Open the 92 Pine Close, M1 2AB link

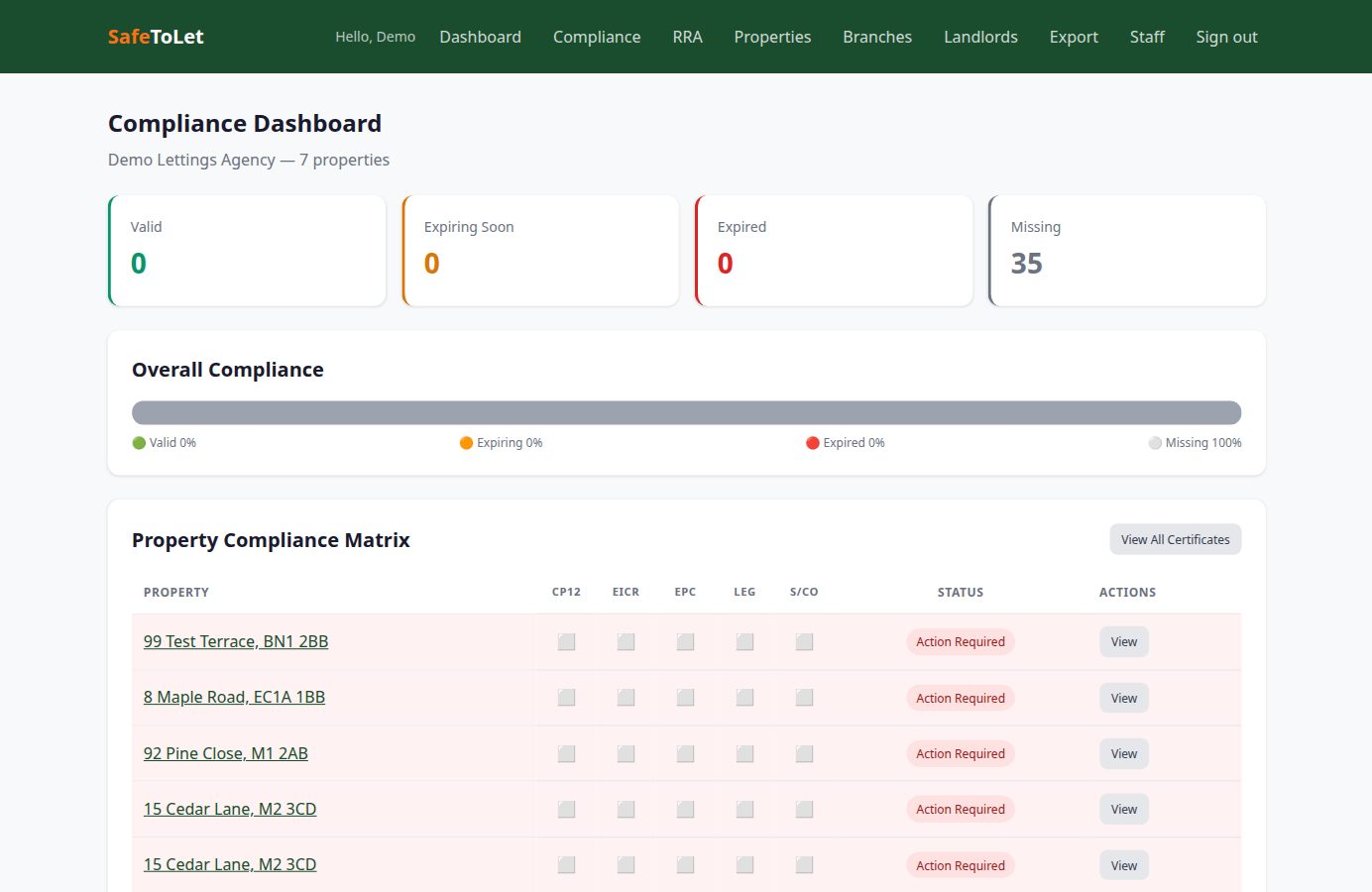[x=226, y=753]
